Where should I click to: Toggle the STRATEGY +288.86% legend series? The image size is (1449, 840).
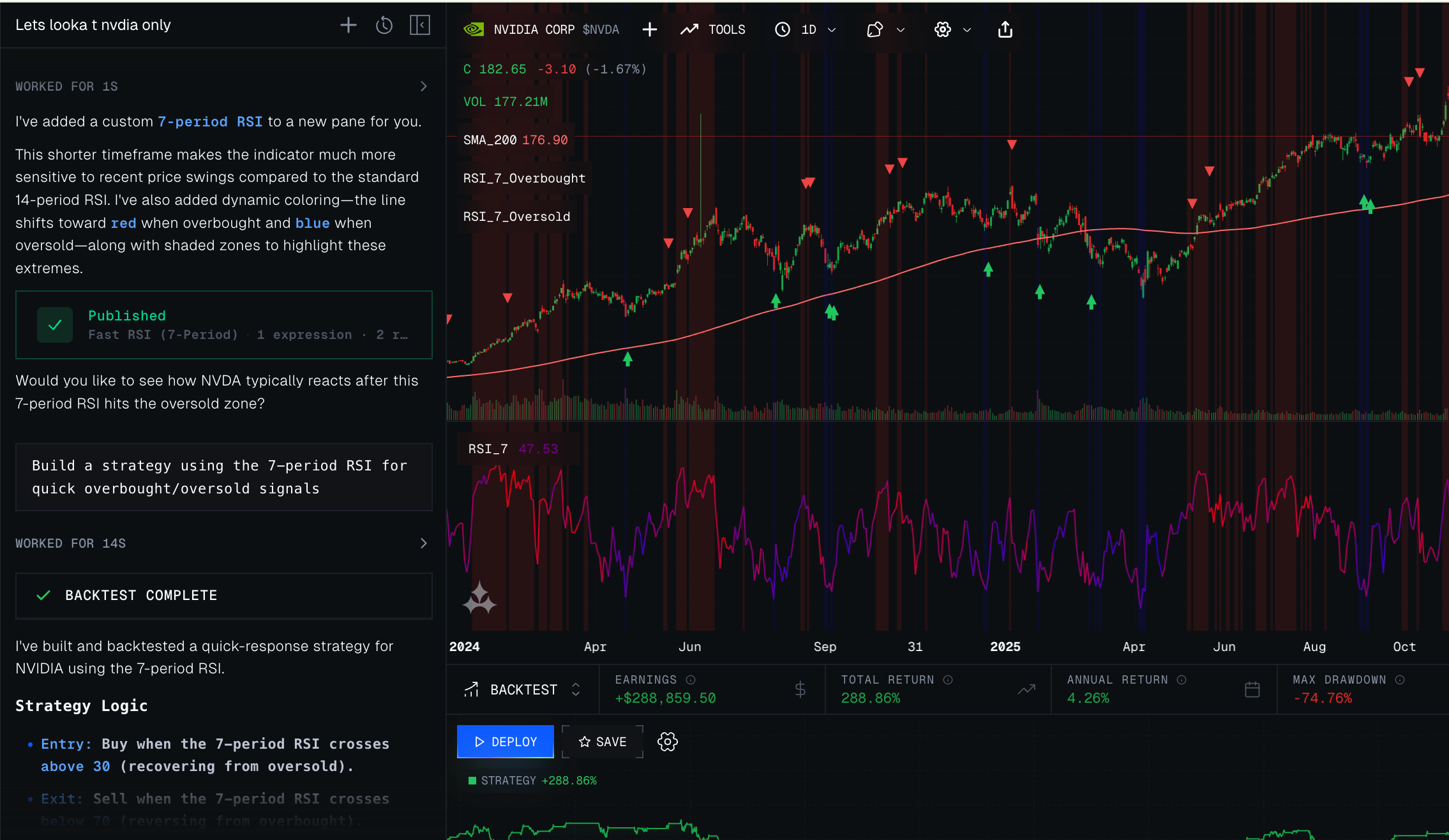pos(532,781)
